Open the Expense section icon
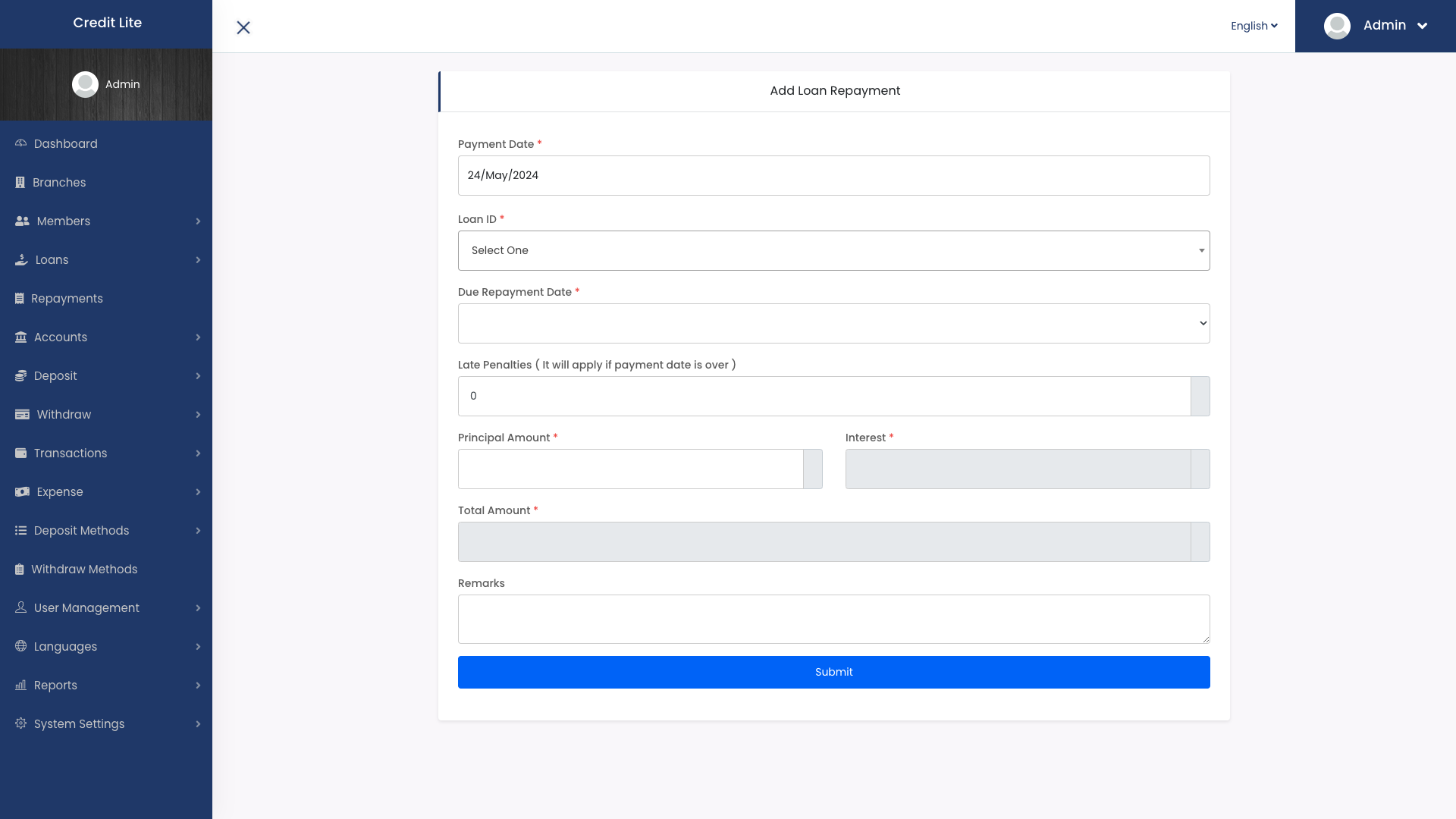 (x=20, y=491)
